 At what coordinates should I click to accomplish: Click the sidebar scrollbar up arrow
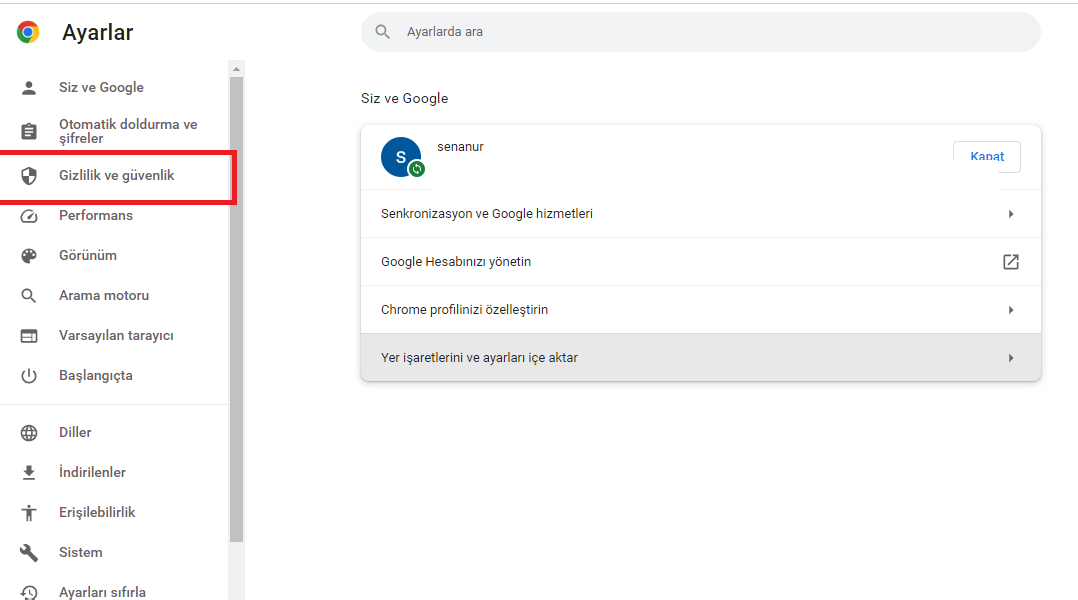tap(236, 69)
